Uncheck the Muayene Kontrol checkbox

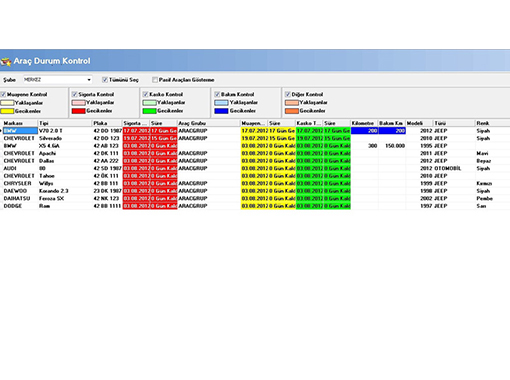(x=3, y=94)
